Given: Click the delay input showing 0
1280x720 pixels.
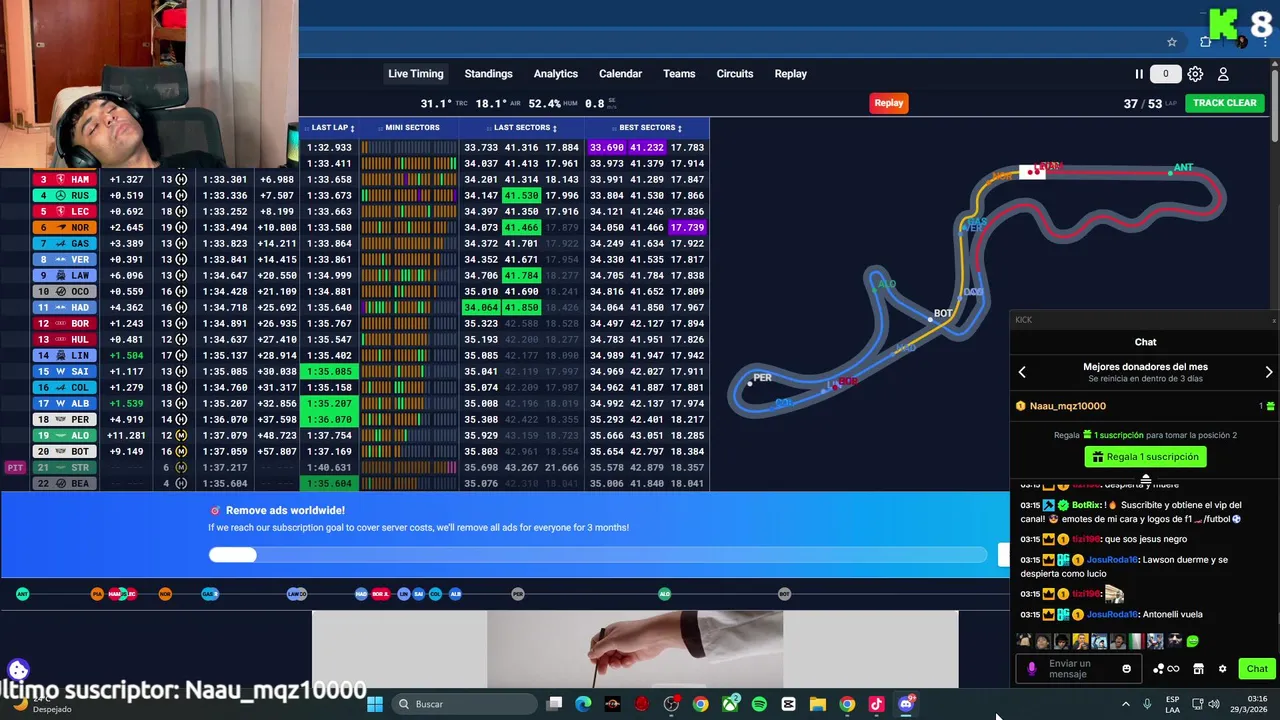Looking at the screenshot, I should [1165, 74].
